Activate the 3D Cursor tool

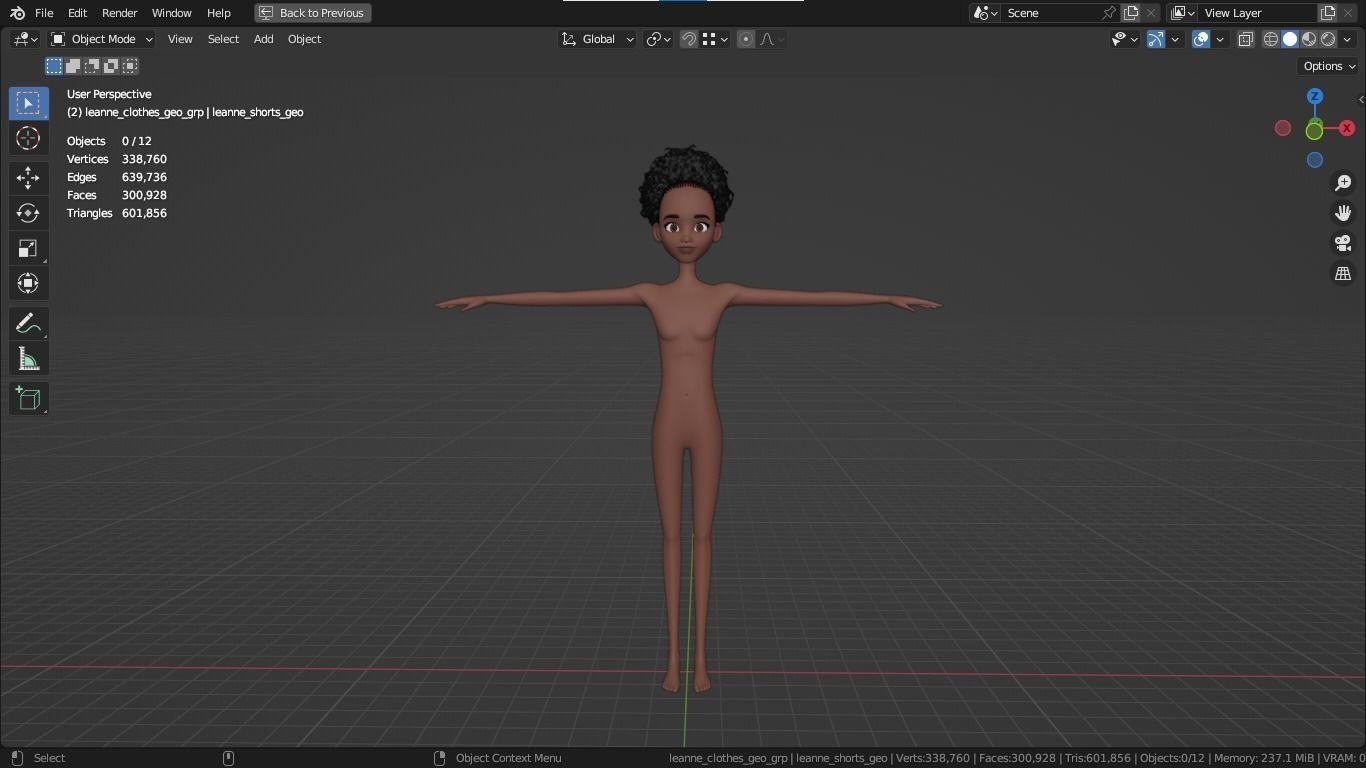tap(28, 138)
